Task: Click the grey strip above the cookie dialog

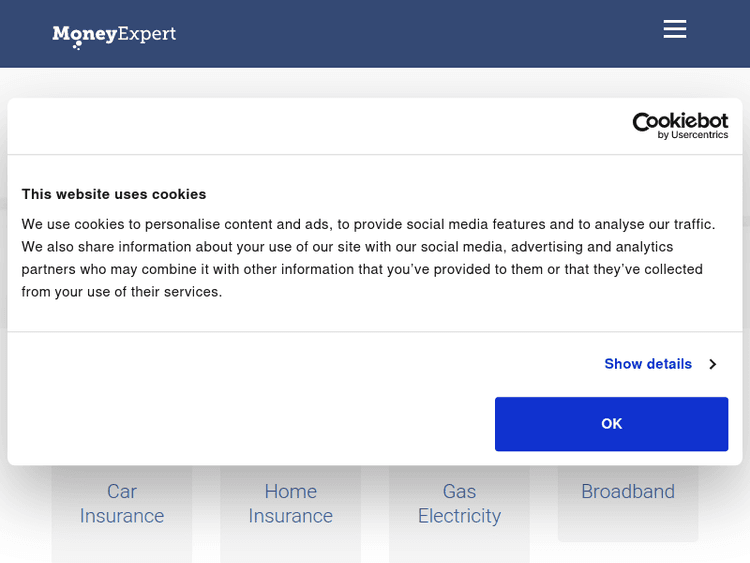Action: click(375, 82)
